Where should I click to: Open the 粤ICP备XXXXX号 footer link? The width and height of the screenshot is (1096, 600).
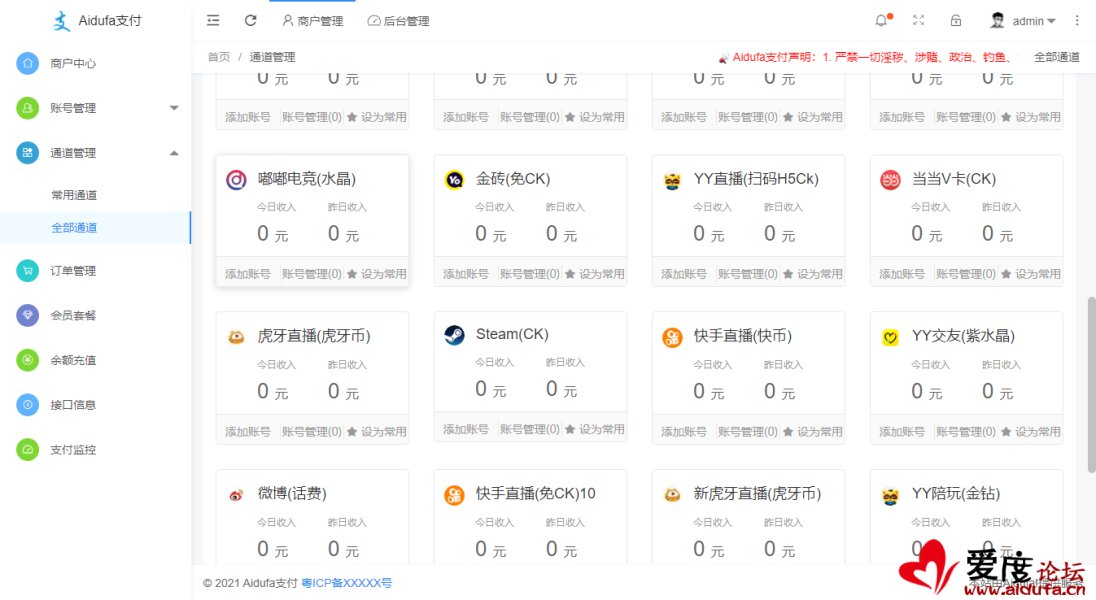click(x=347, y=583)
